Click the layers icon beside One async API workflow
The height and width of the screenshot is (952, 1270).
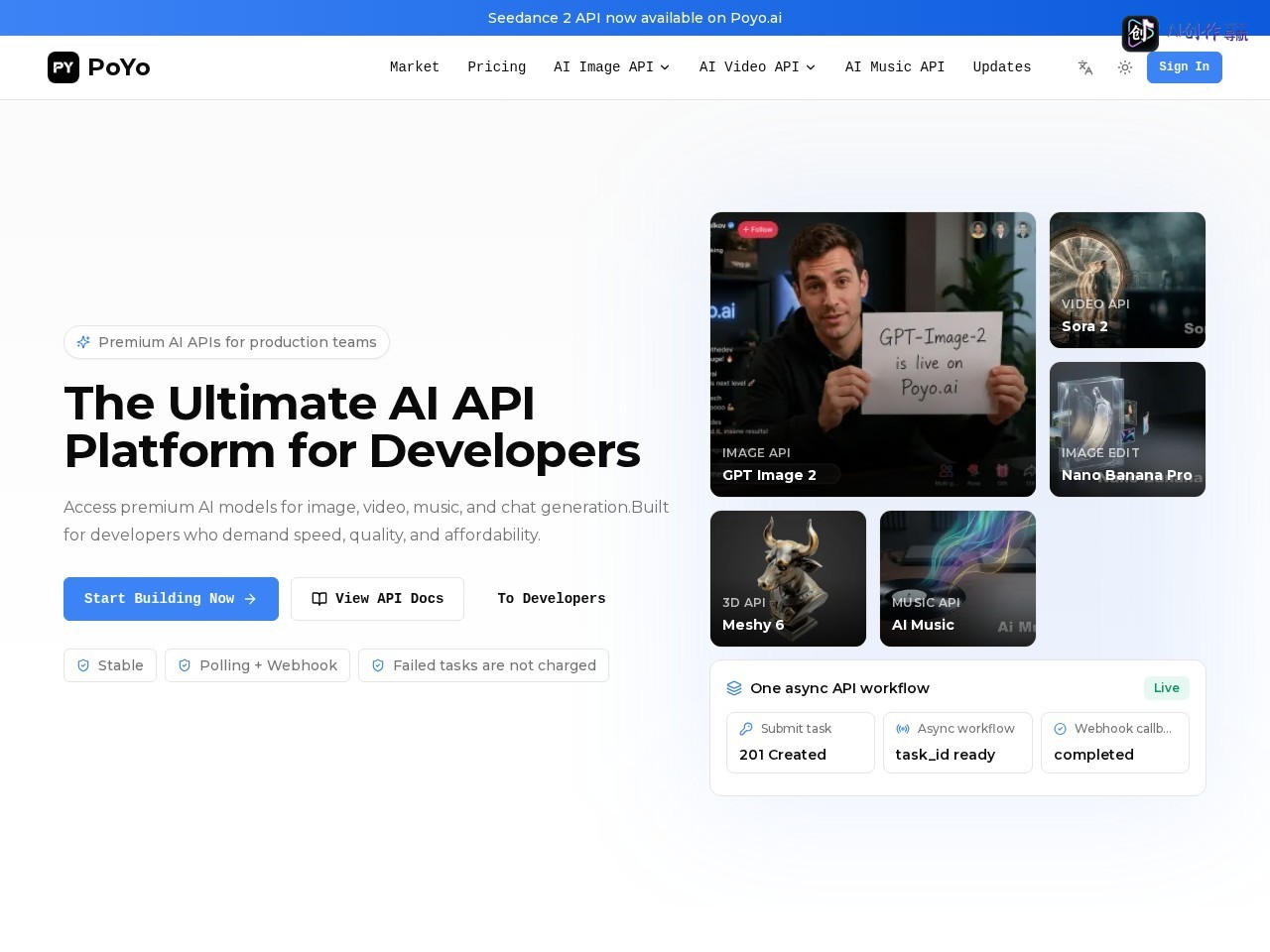[x=734, y=688]
